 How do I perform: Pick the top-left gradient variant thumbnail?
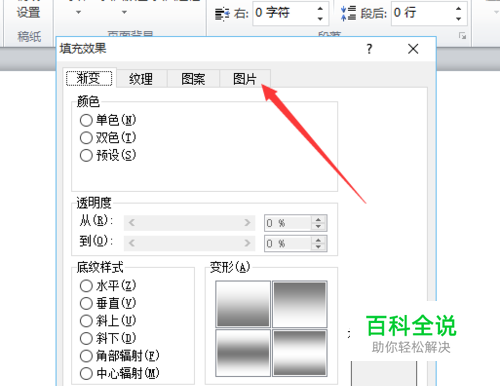[243, 304]
